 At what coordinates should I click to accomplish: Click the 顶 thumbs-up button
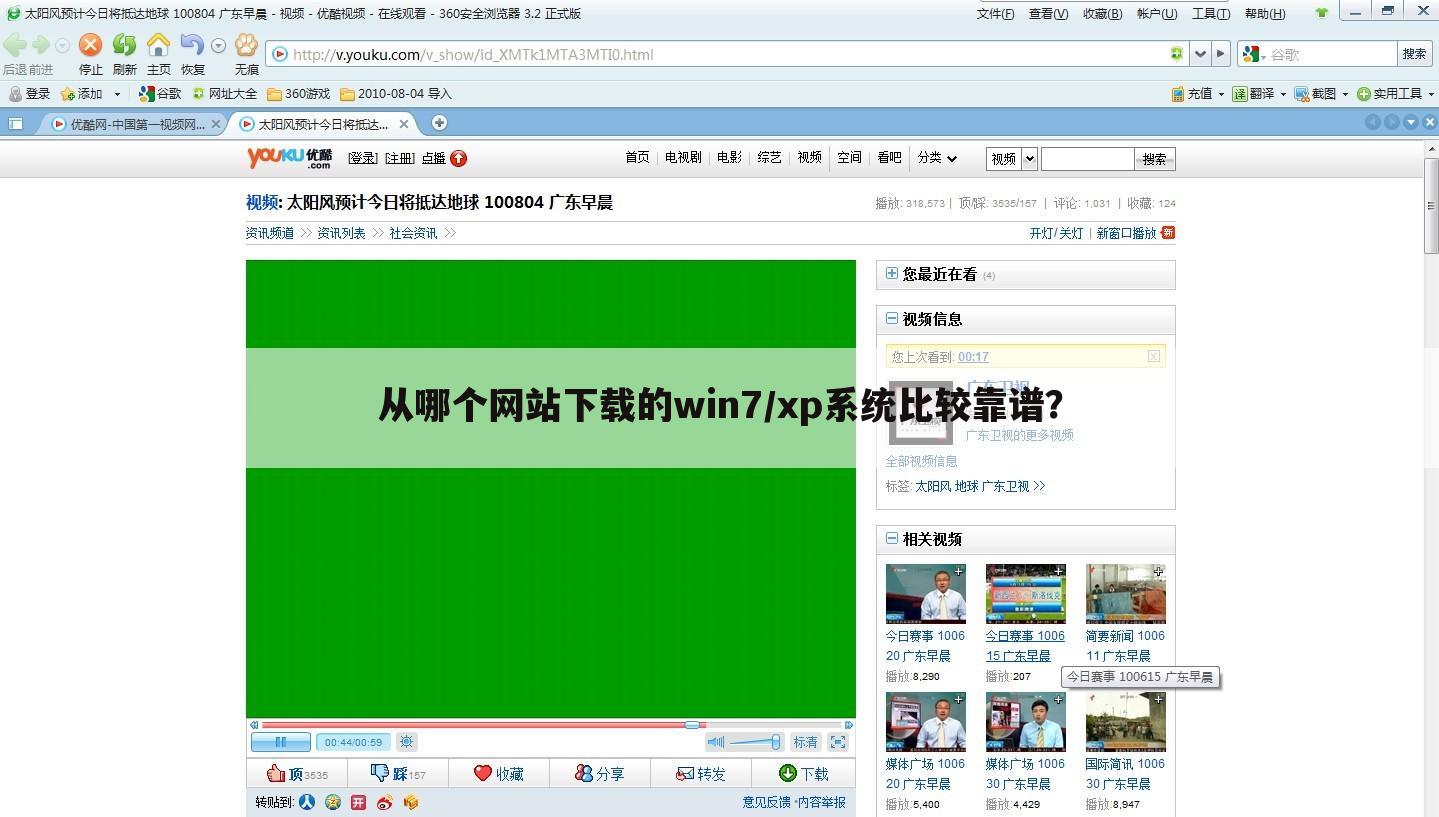coord(297,773)
